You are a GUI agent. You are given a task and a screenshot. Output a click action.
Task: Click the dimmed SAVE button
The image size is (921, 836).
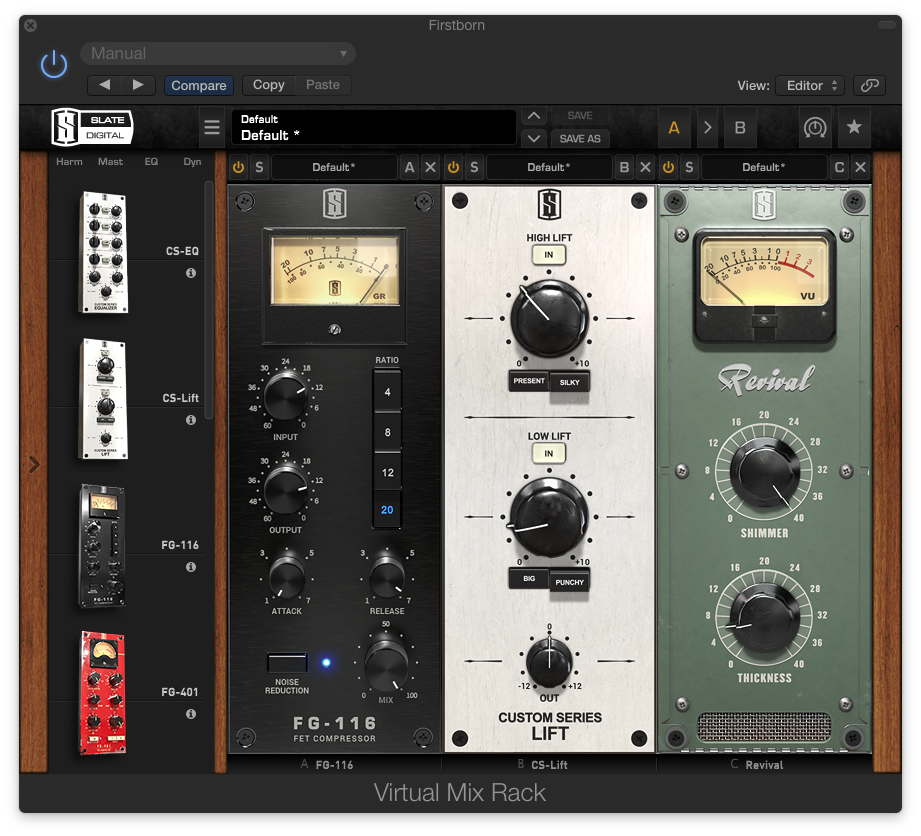click(580, 116)
